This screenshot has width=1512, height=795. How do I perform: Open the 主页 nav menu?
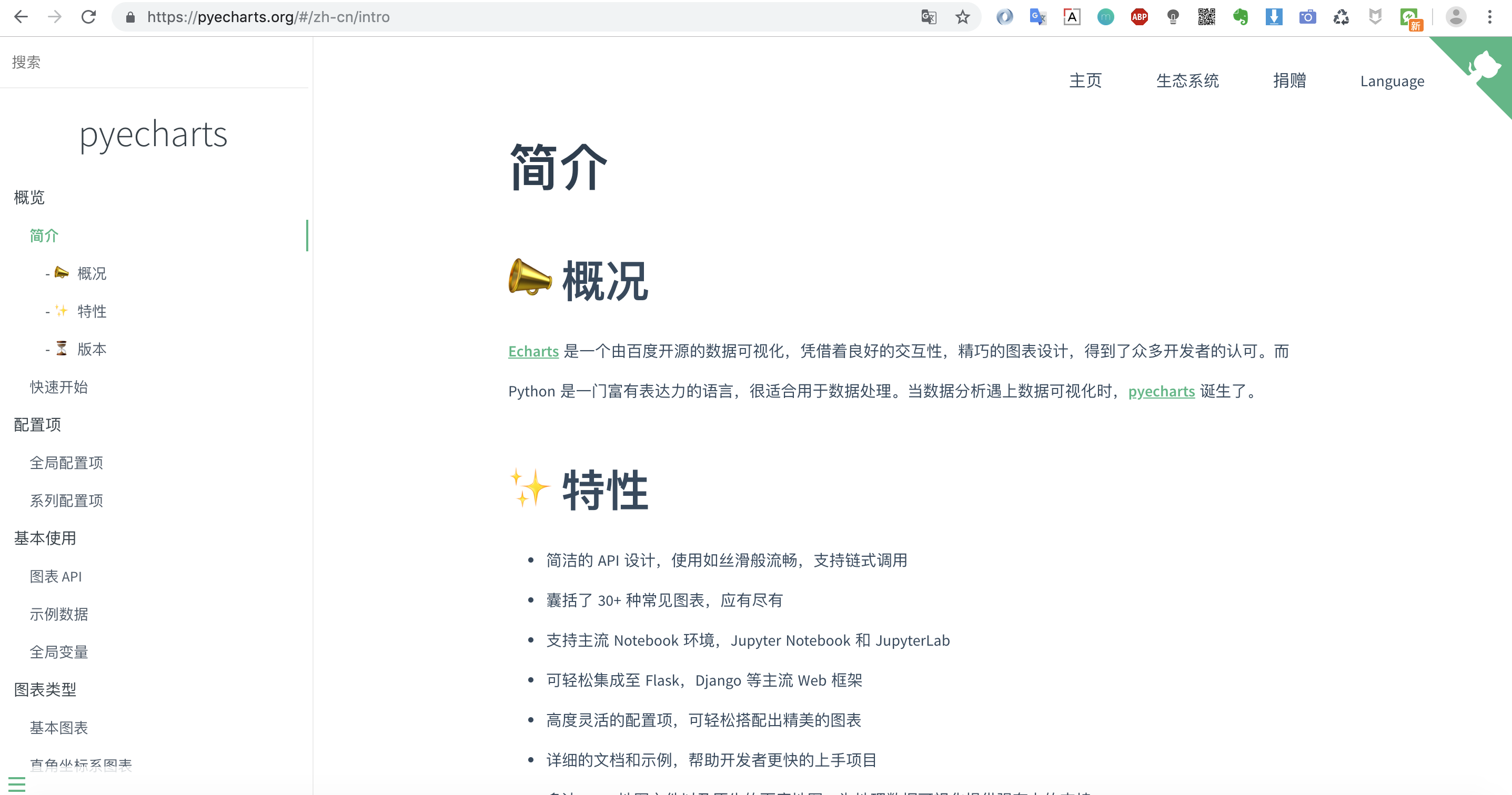(1085, 80)
